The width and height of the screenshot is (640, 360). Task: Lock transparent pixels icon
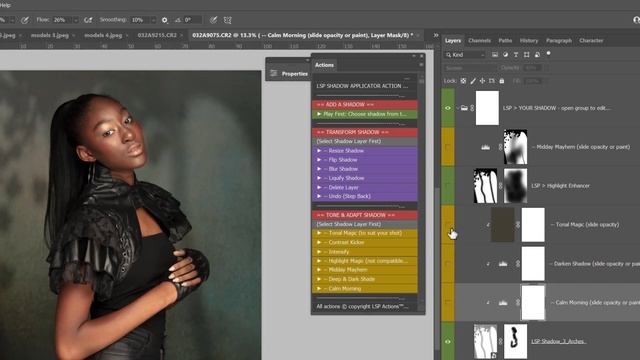point(463,81)
